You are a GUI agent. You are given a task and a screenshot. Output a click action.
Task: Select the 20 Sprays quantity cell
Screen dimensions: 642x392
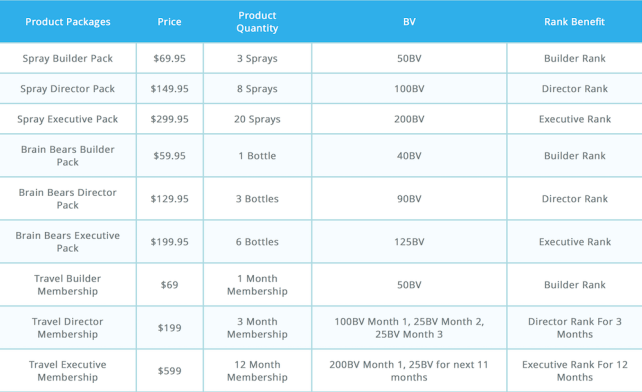click(x=257, y=119)
